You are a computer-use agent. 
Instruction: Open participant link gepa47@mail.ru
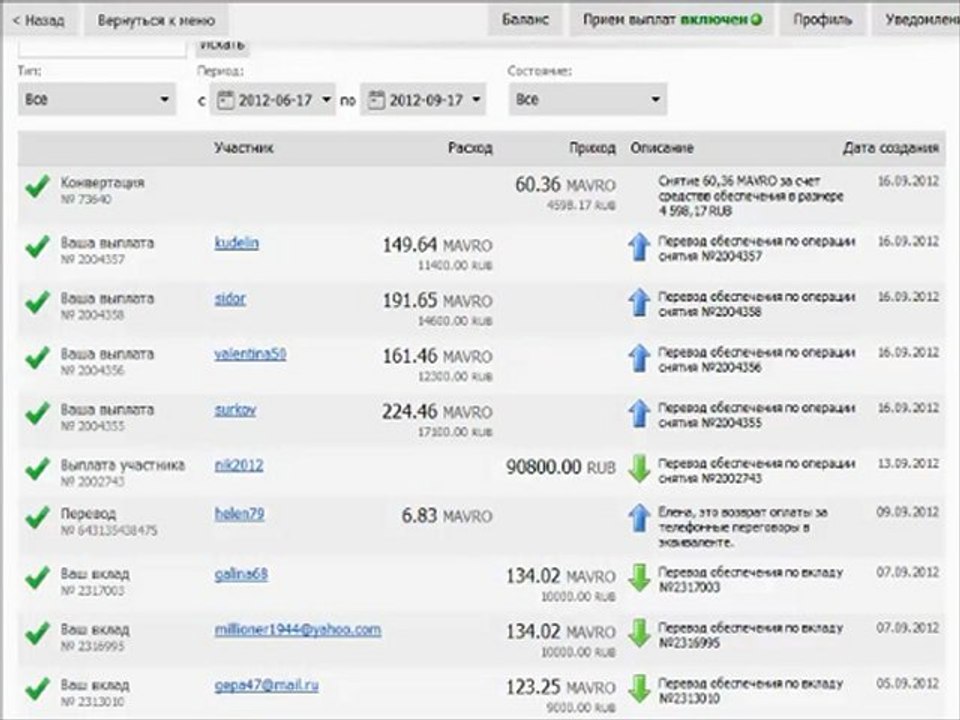[x=266, y=686]
